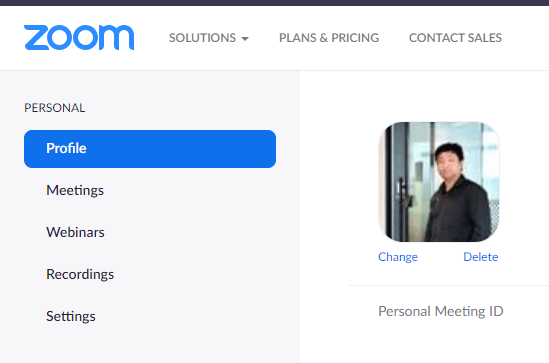549x363 pixels.
Task: Click Change under the profile photo
Action: click(x=398, y=257)
